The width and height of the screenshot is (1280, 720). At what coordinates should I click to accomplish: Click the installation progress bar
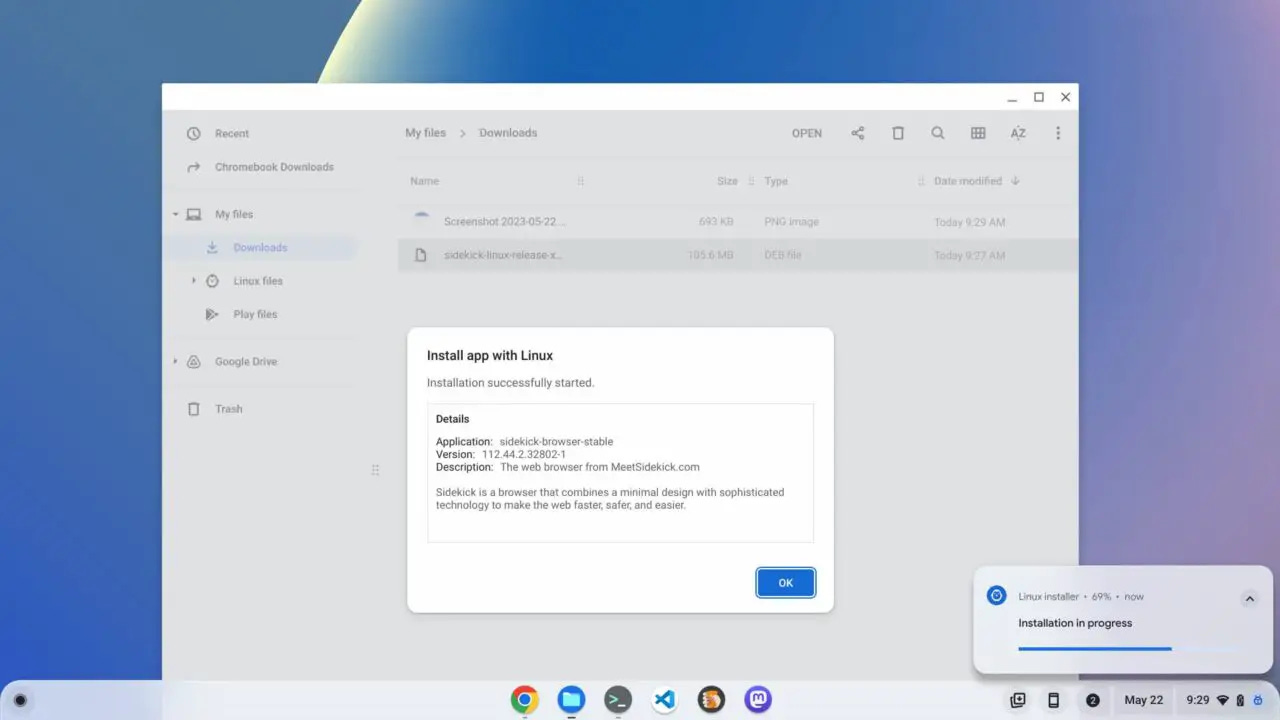pyautogui.click(x=1126, y=649)
